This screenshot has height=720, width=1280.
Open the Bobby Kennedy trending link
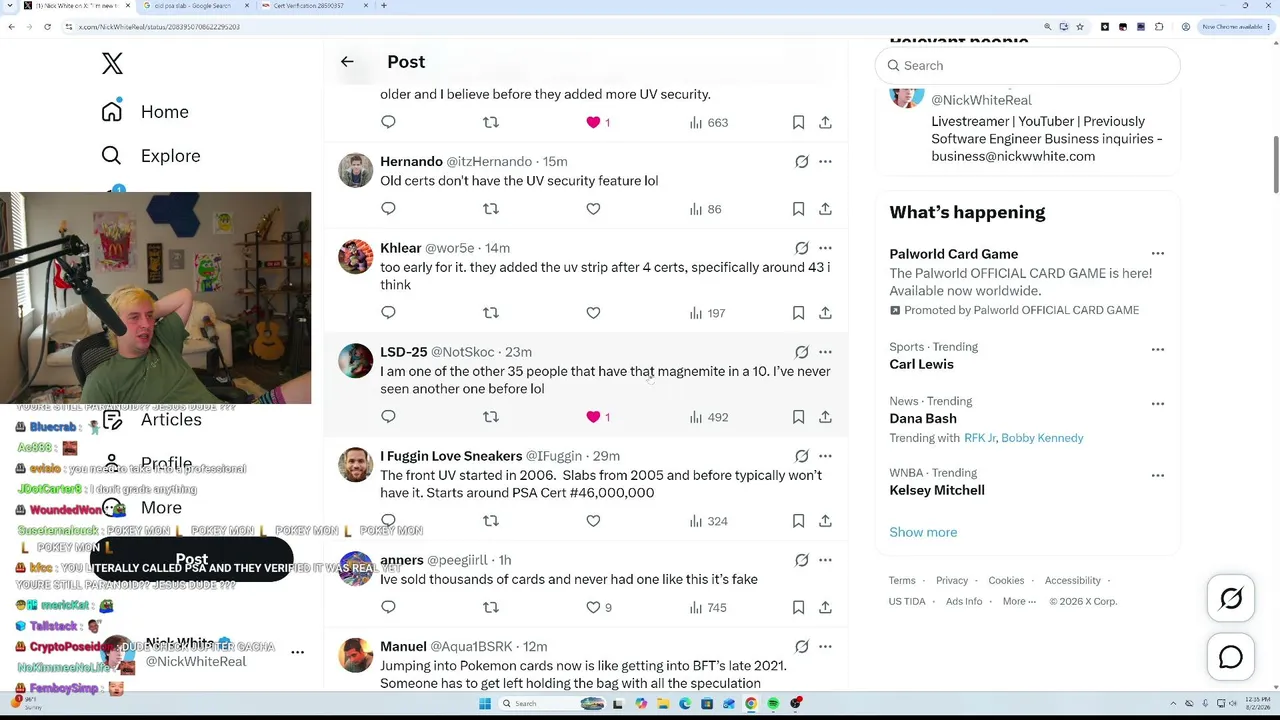click(x=1042, y=438)
